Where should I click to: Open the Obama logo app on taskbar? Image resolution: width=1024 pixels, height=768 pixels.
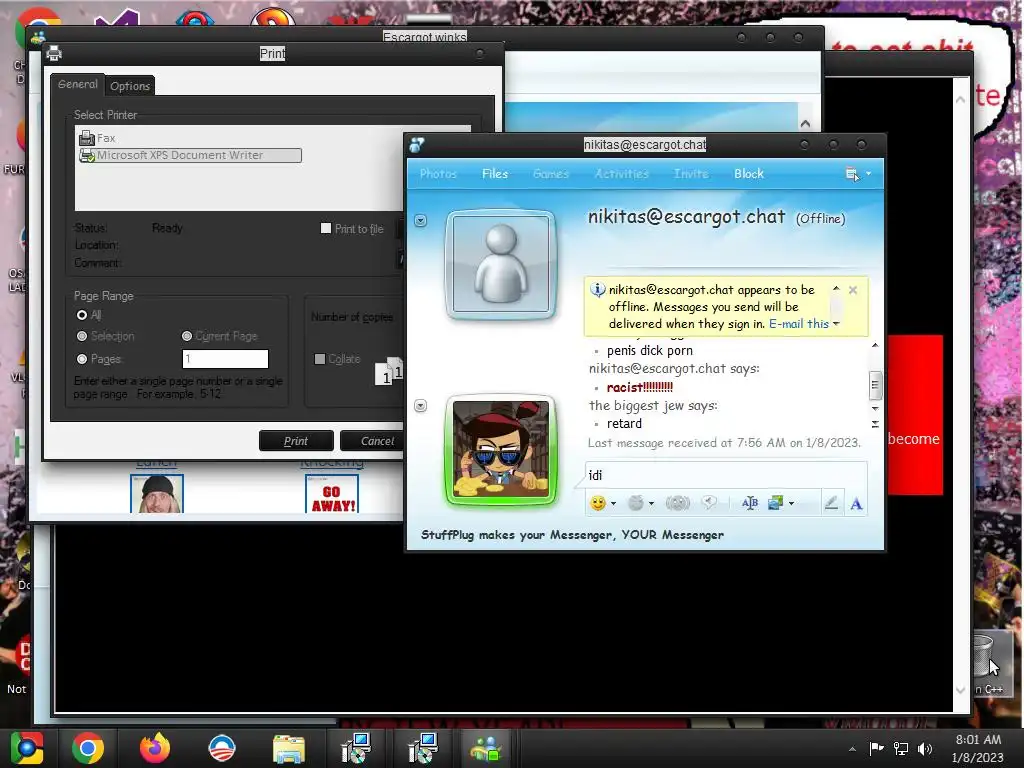(222, 748)
